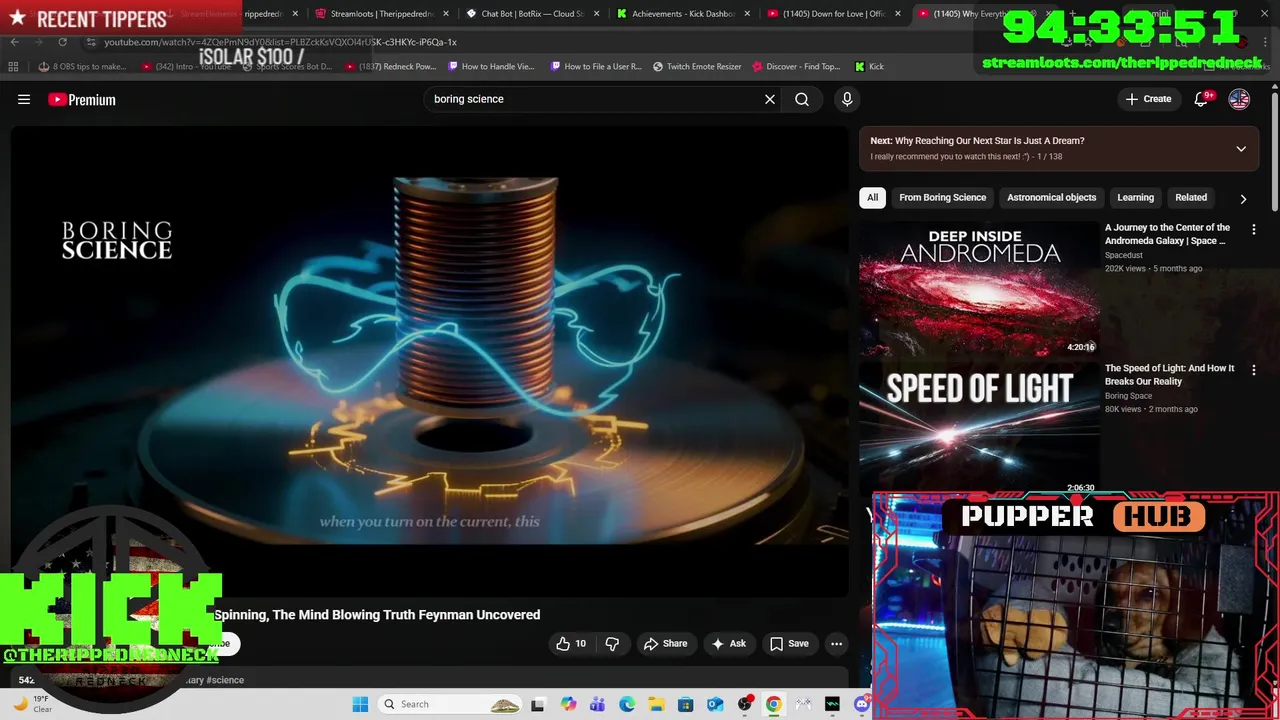Switch to the Achievements Kick Dashboard tab
The image size is (1280, 720).
(684, 14)
